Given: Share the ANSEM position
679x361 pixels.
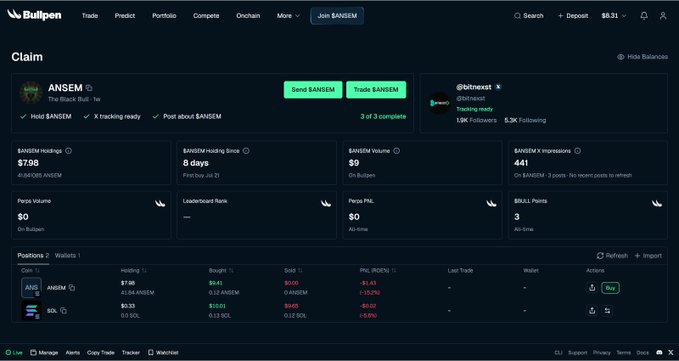Looking at the screenshot, I should (x=592, y=288).
